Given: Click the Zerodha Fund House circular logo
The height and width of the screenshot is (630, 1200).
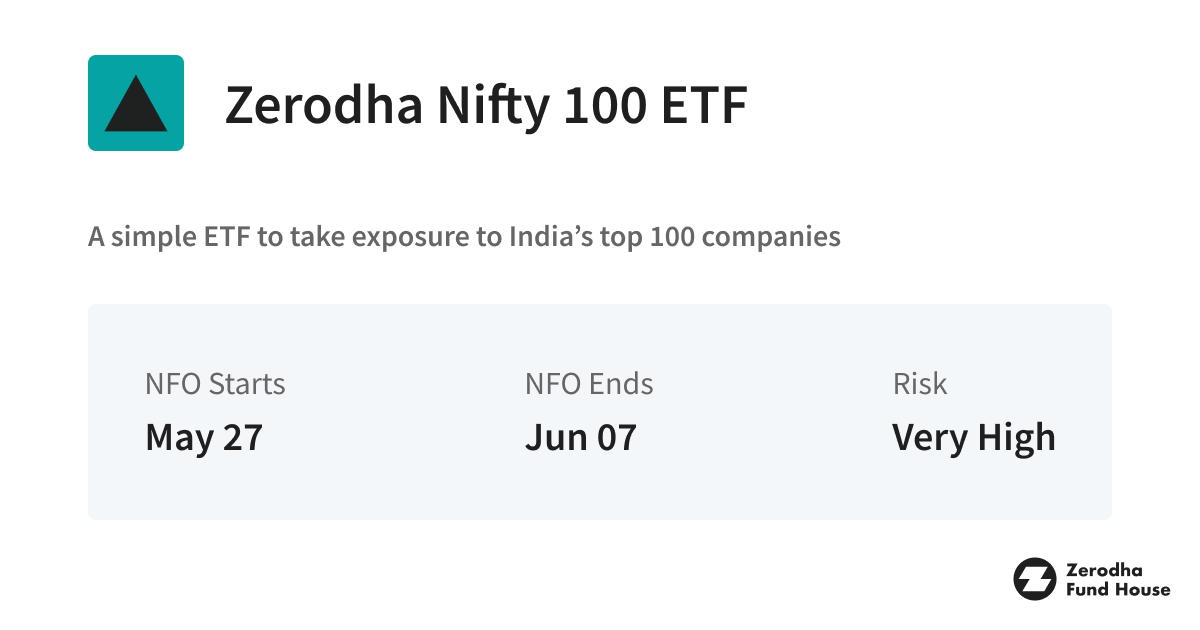Looking at the screenshot, I should [x=1034, y=579].
